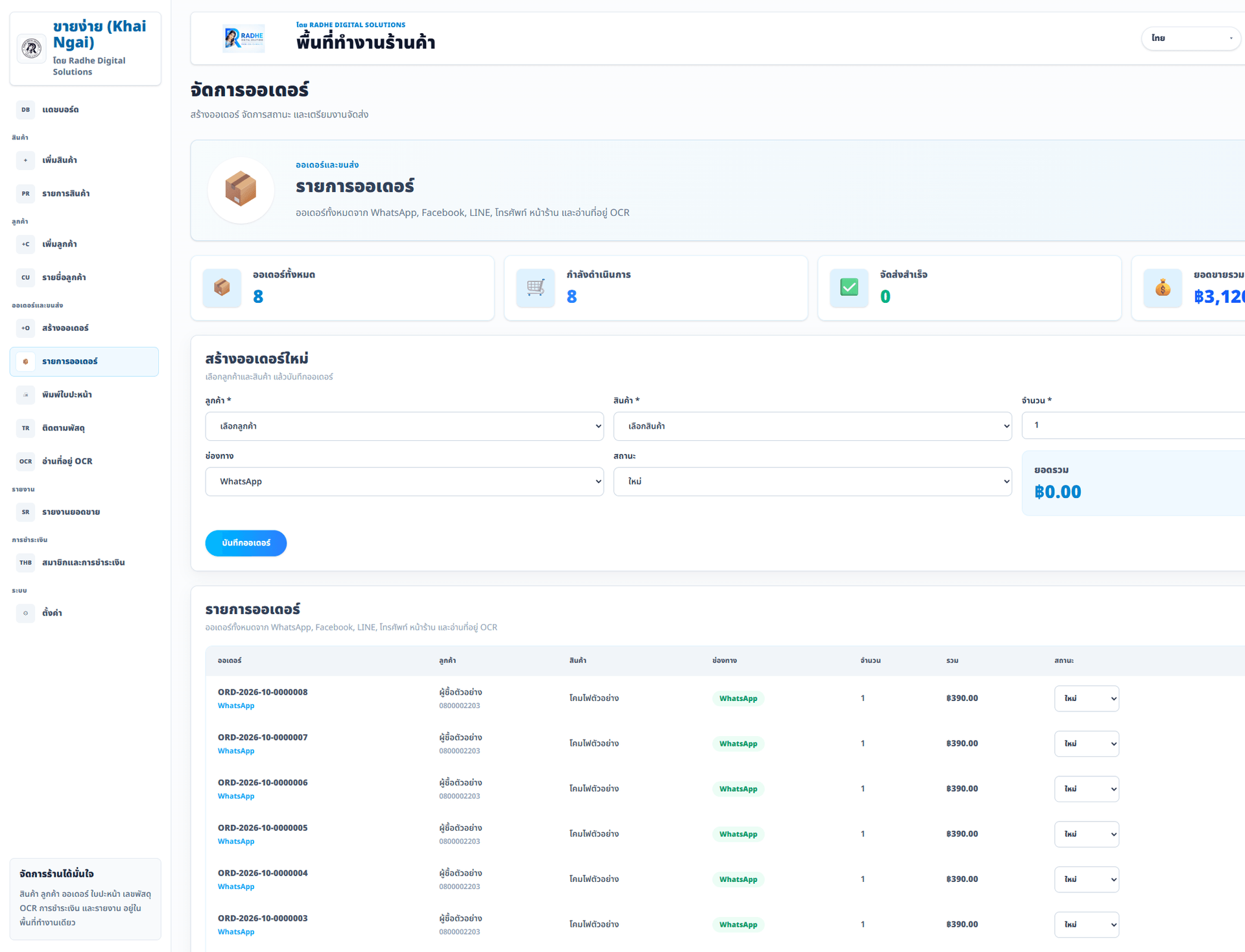
Task: Open รายชื่อลูกค้า customer list item
Action: click(x=84, y=277)
